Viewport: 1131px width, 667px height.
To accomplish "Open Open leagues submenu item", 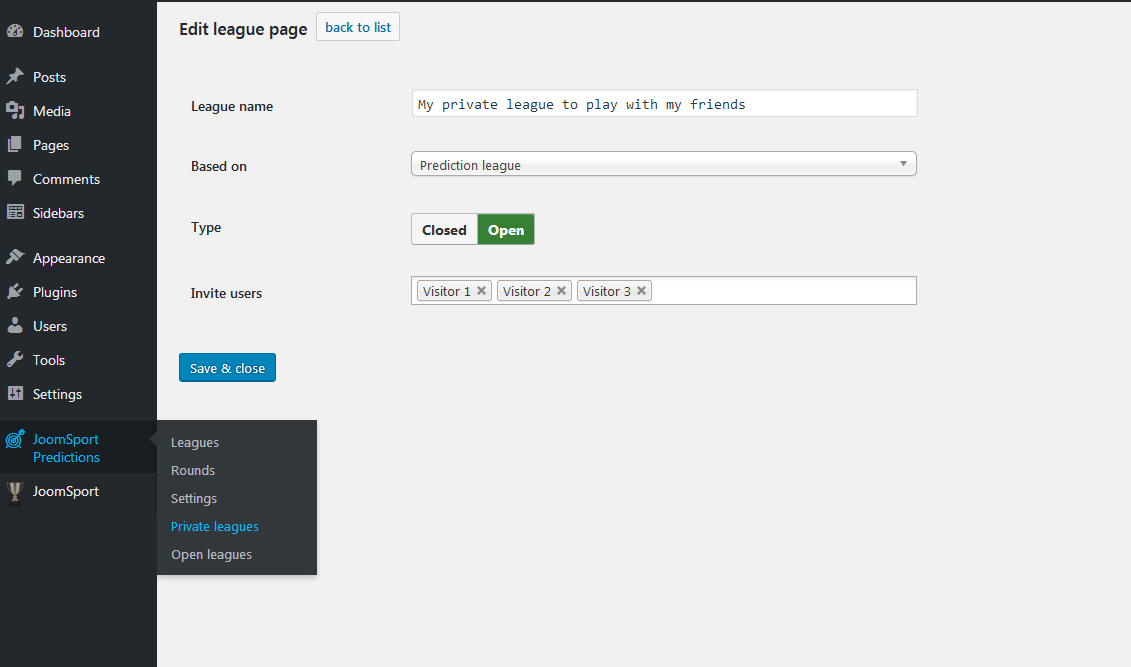I will (x=211, y=555).
